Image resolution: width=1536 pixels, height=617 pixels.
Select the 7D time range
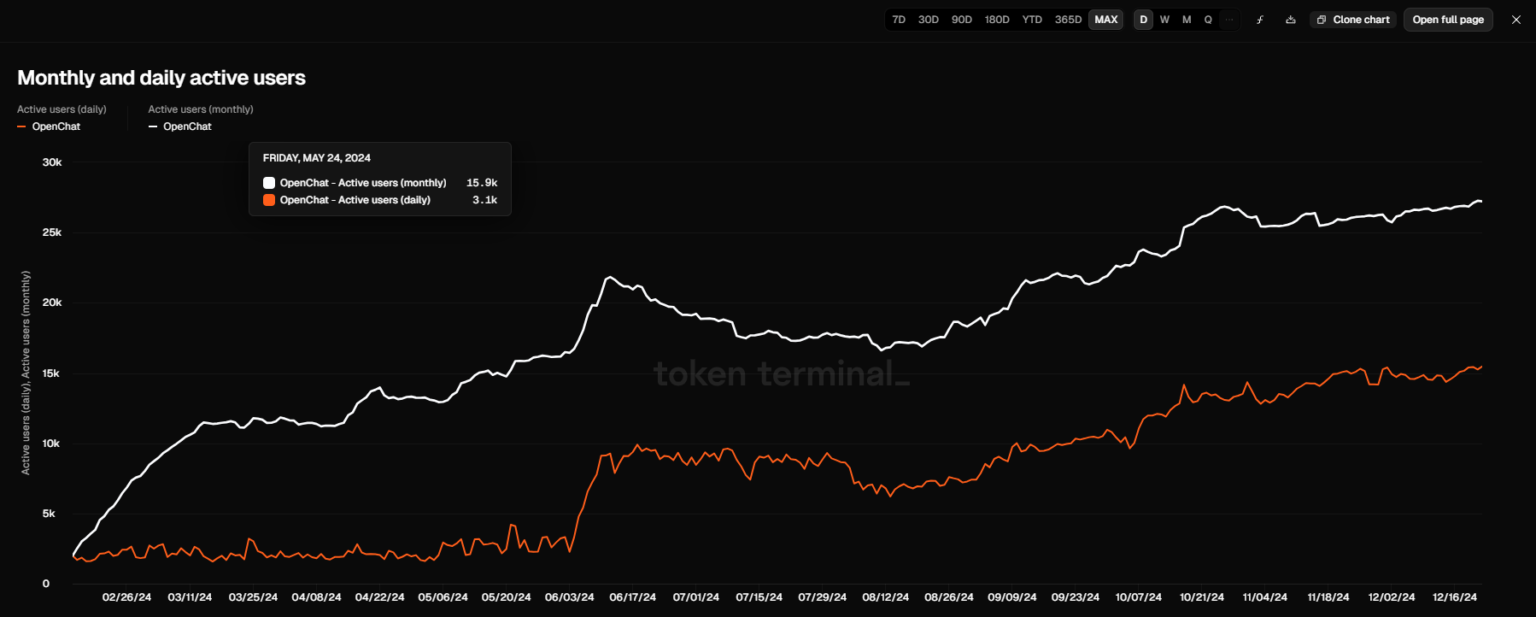coord(899,20)
